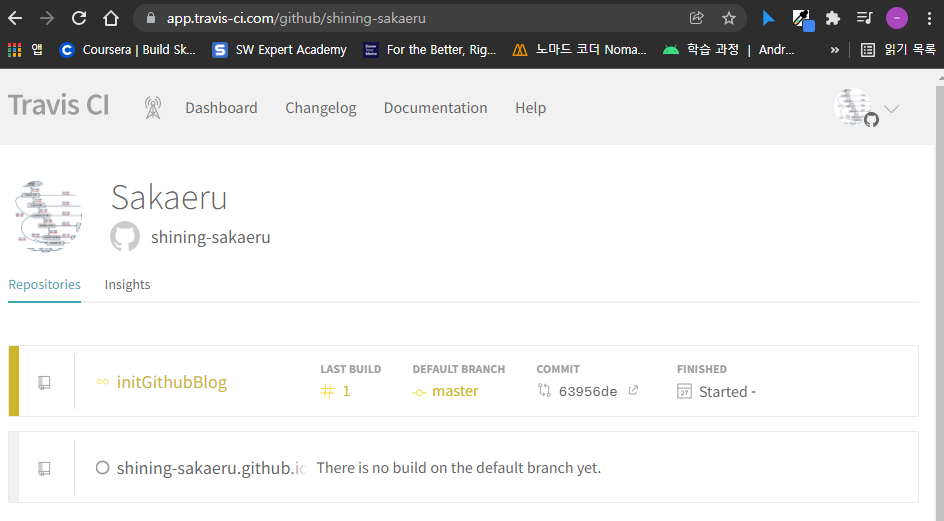Click repo icon beside shining-sakaeru.github.io
This screenshot has height=521, width=944.
(x=44, y=469)
